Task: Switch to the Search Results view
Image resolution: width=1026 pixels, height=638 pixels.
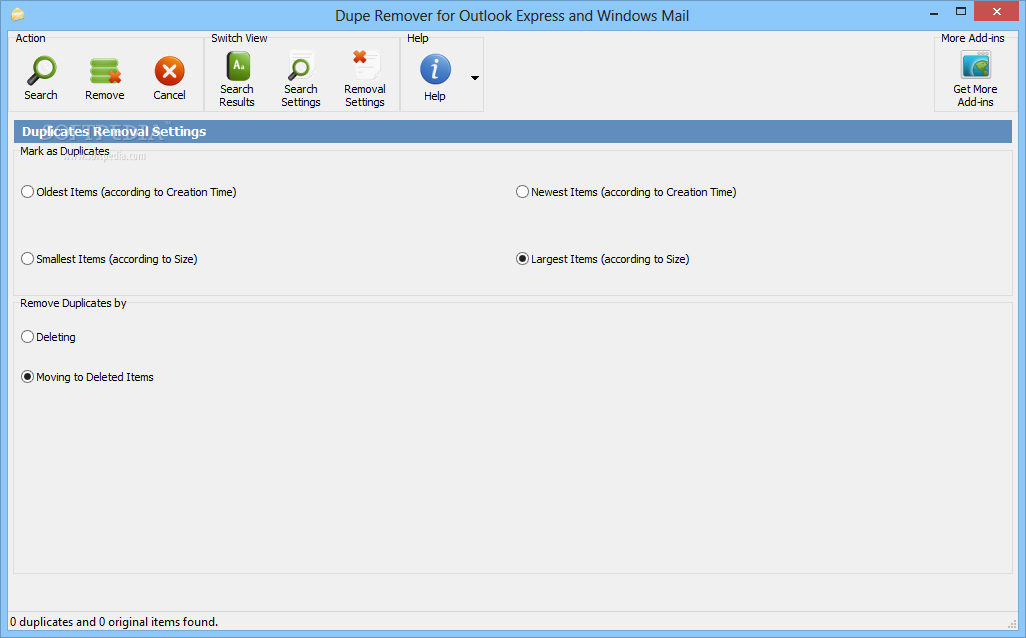Action: [237, 79]
